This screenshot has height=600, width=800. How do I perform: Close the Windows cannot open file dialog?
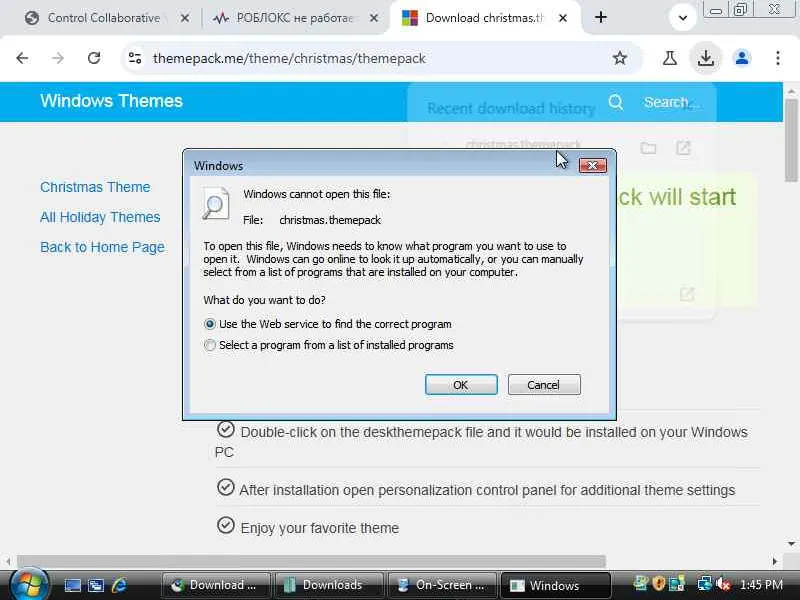pyautogui.click(x=592, y=165)
